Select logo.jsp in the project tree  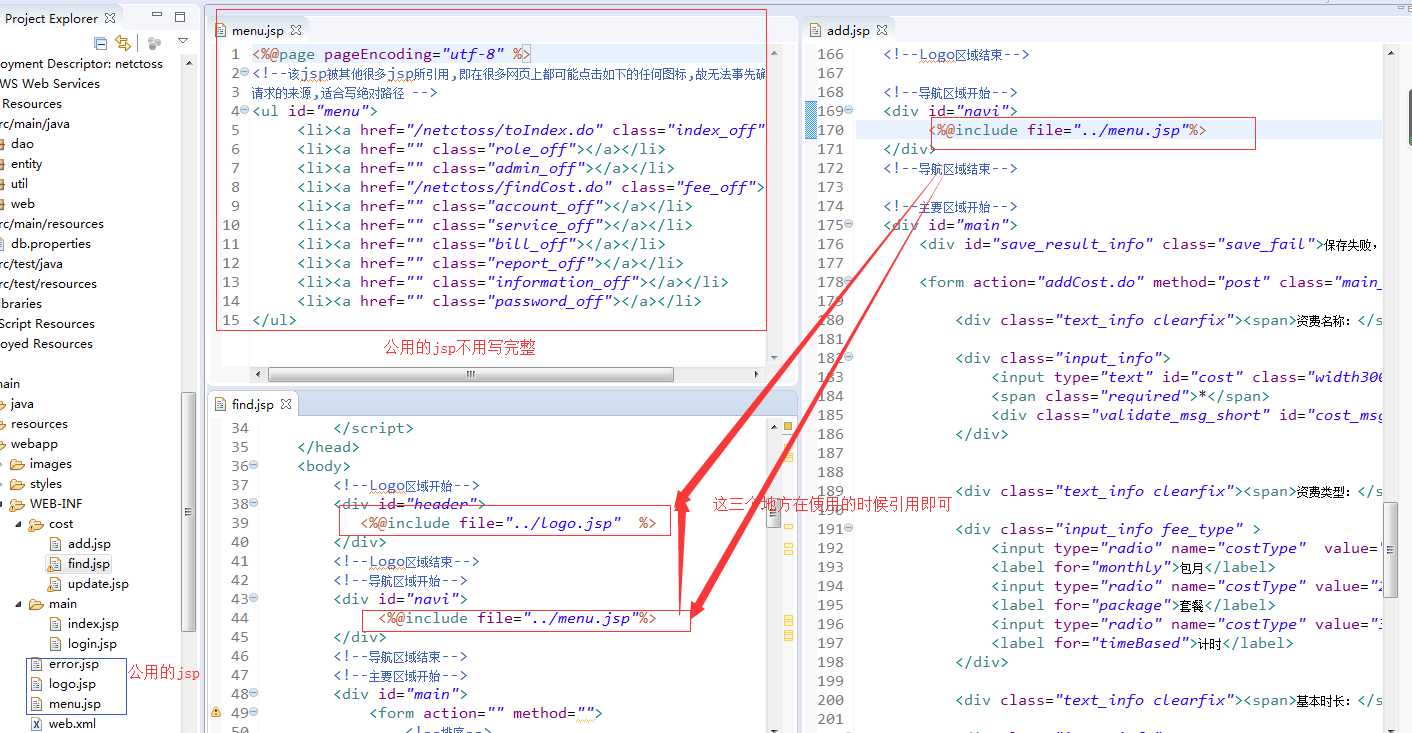(x=72, y=684)
